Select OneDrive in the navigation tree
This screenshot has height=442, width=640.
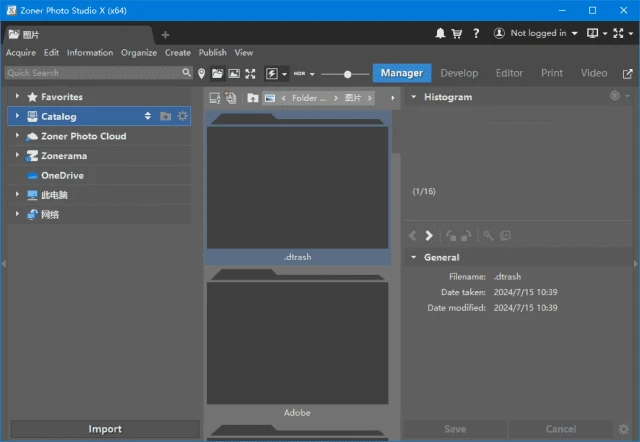[62, 175]
